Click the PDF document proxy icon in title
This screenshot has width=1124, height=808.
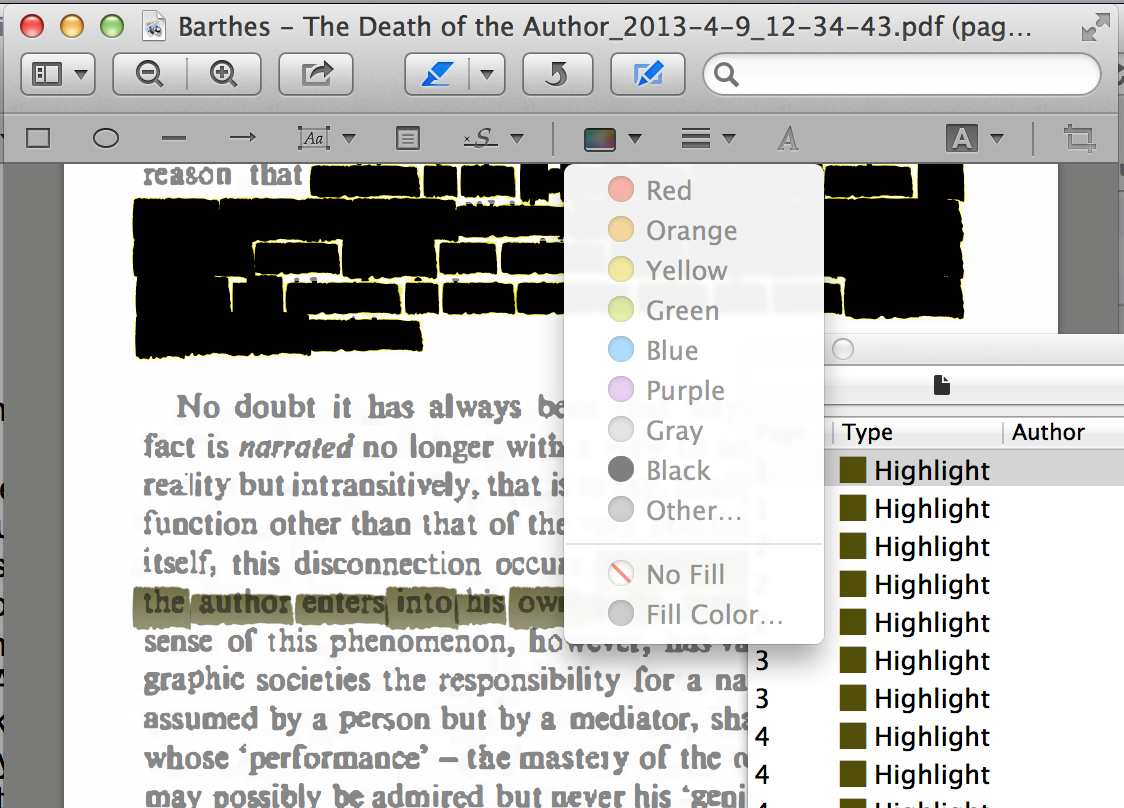point(153,27)
